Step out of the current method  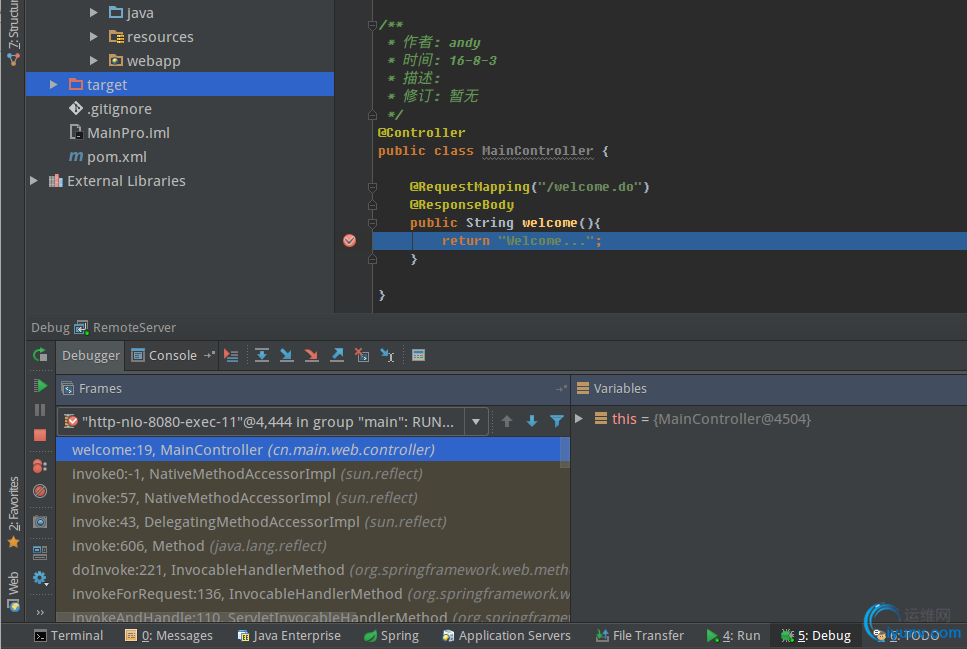coord(337,355)
